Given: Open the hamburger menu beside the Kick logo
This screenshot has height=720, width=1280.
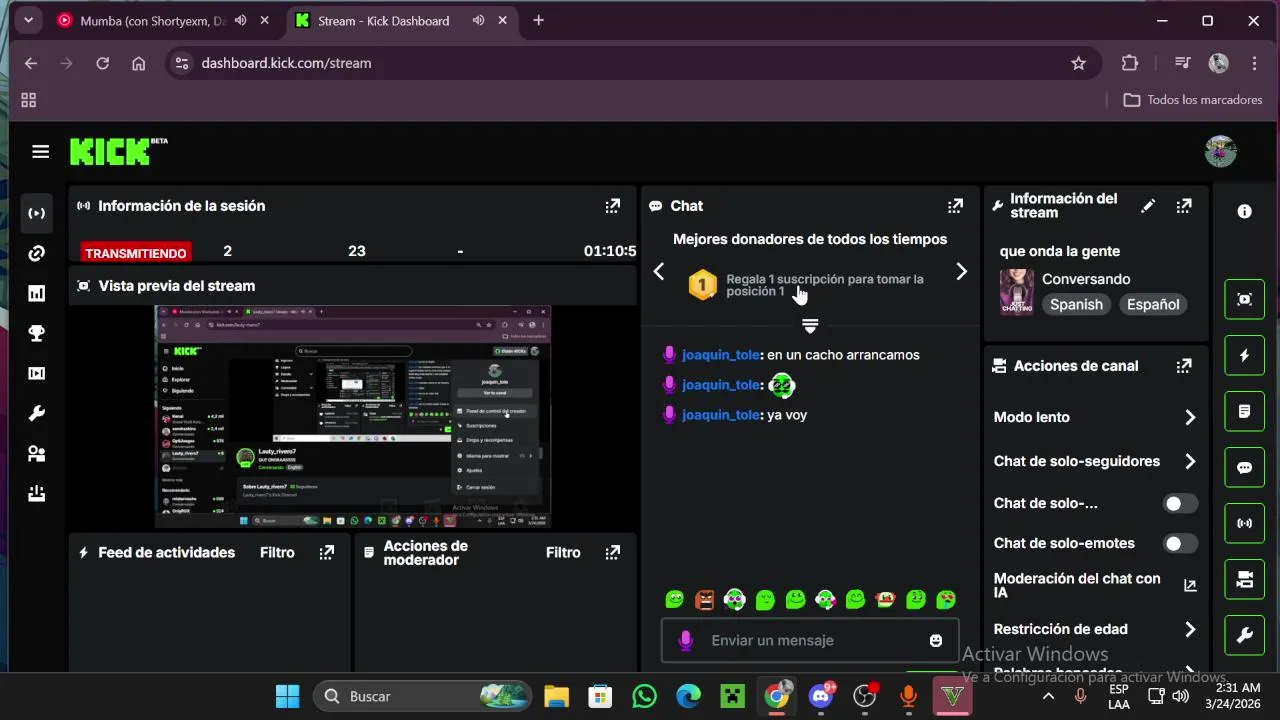Looking at the screenshot, I should pos(40,152).
